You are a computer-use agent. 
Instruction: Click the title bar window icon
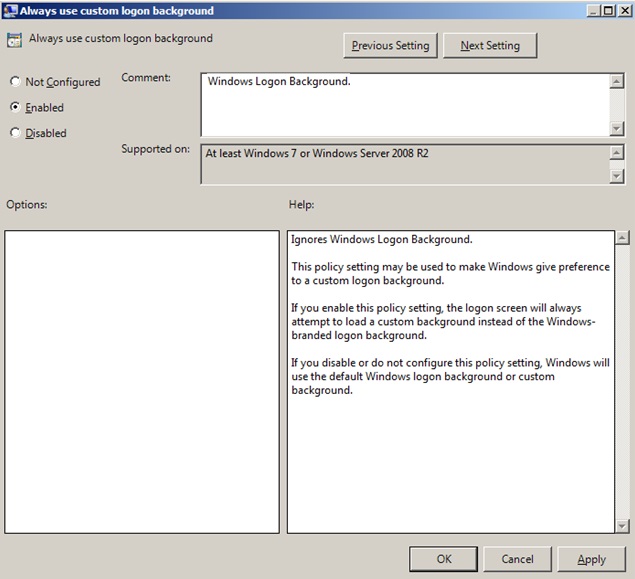[x=10, y=11]
